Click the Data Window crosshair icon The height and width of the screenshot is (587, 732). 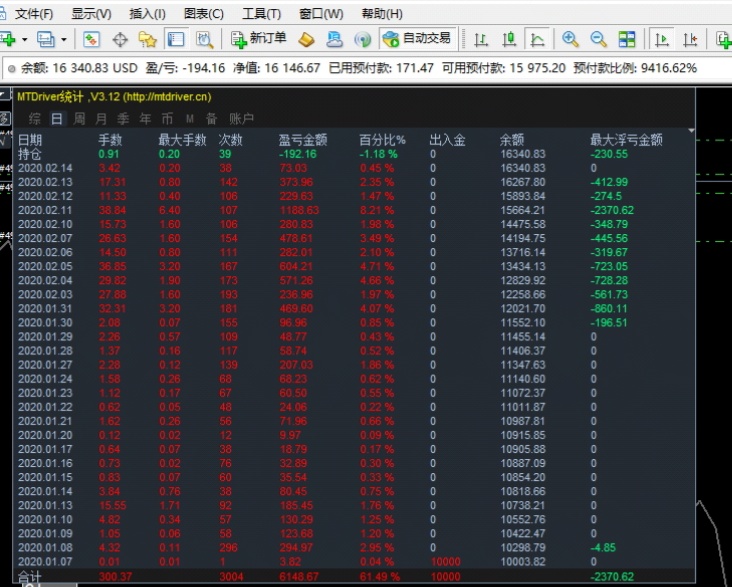[x=120, y=40]
